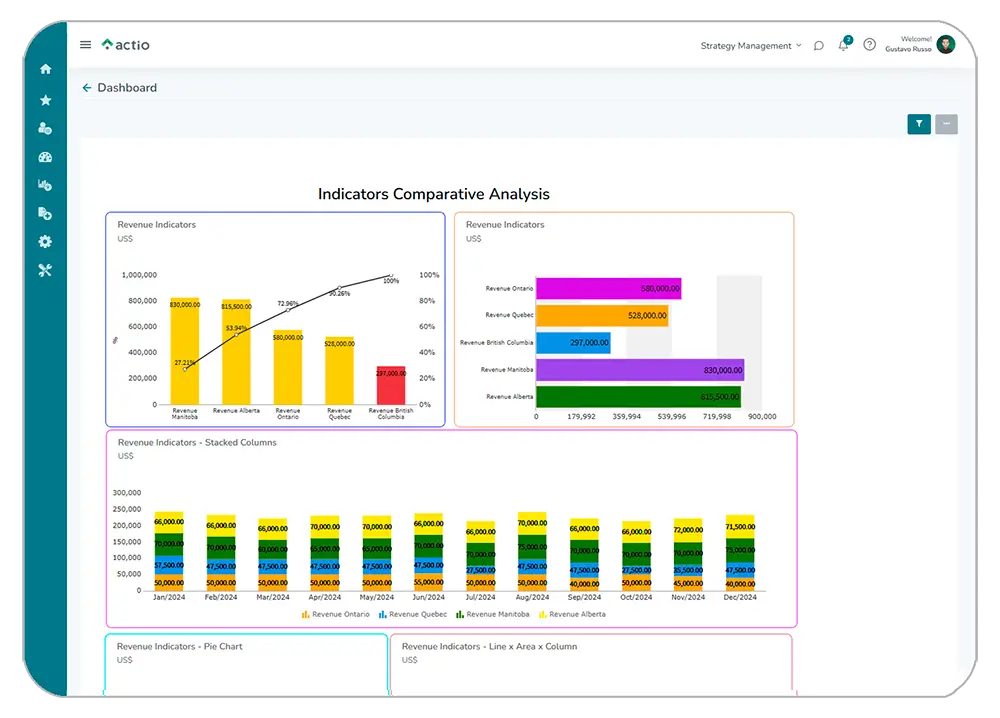Click the teal filter button

918,124
